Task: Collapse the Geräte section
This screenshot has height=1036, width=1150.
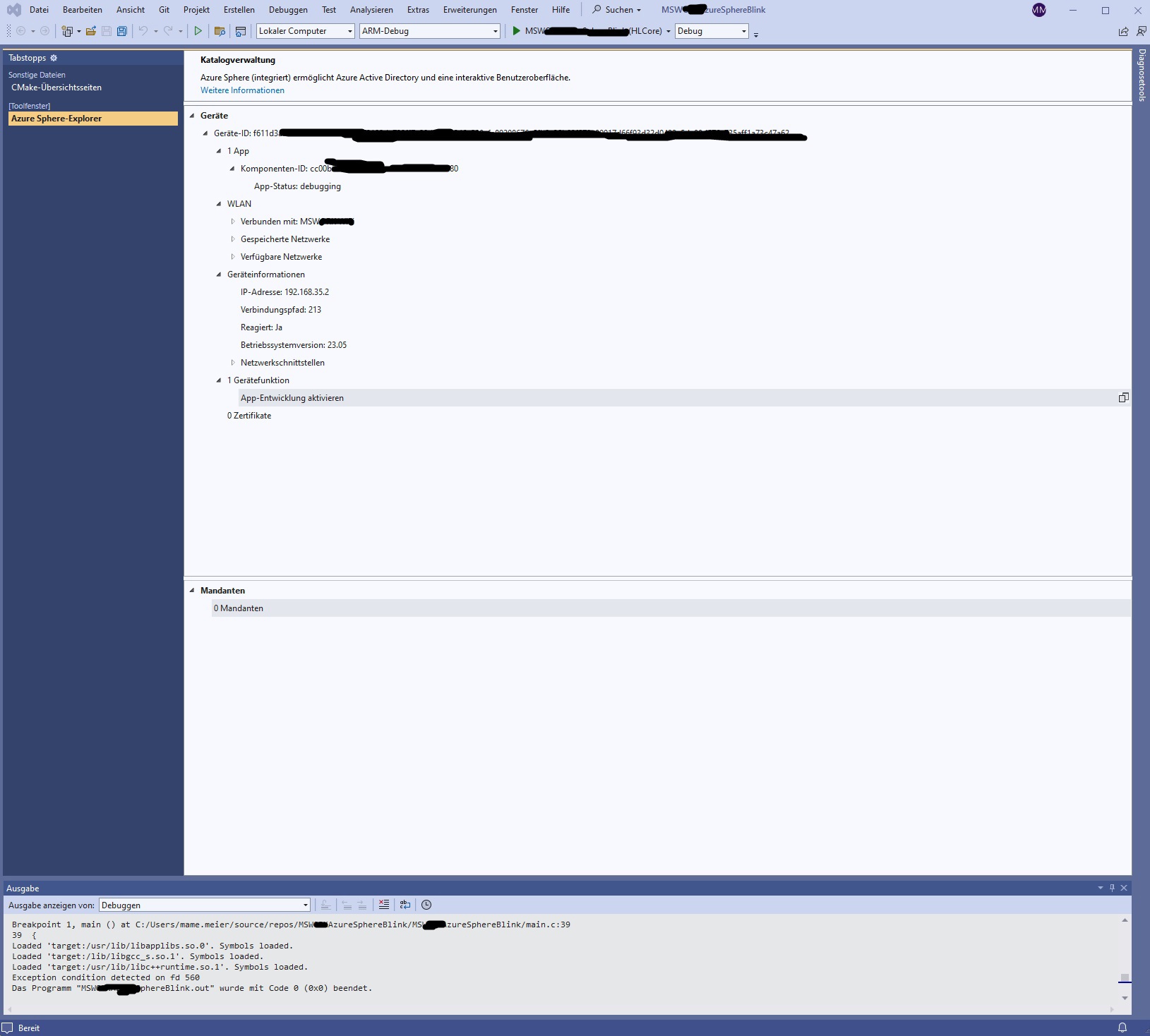Action: [x=192, y=116]
